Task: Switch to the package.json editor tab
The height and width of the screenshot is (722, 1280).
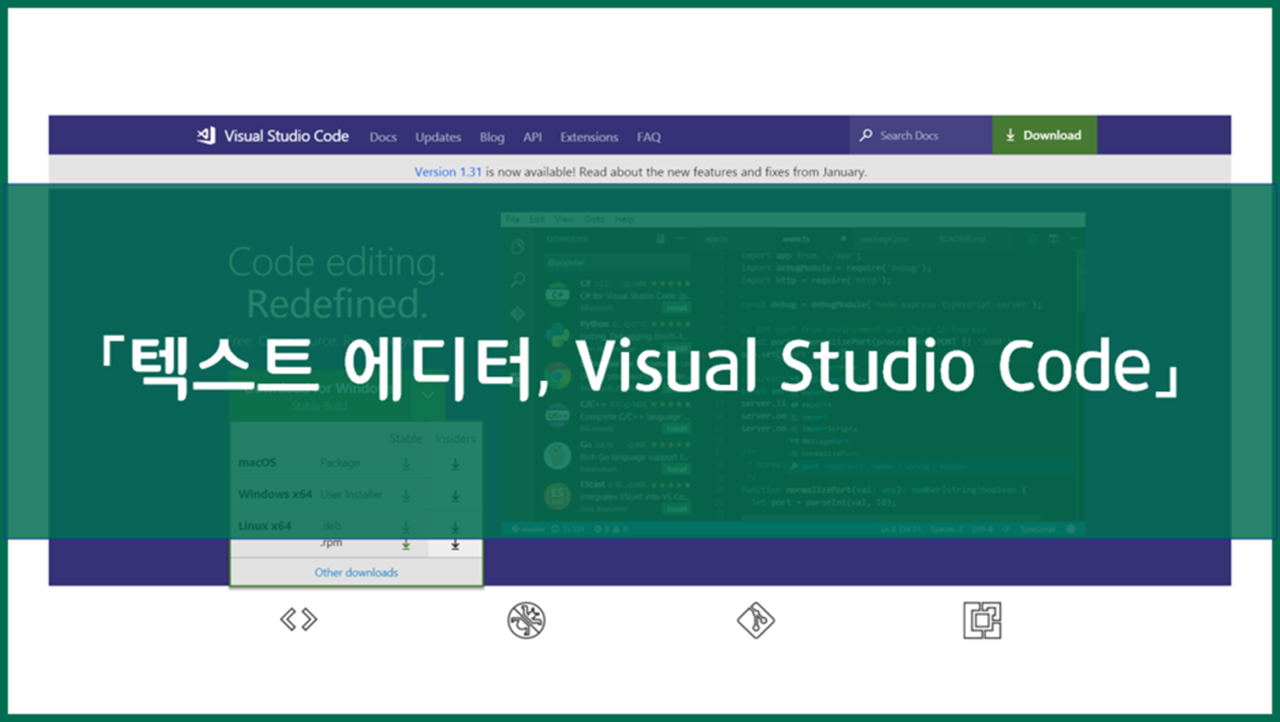Action: [x=891, y=239]
